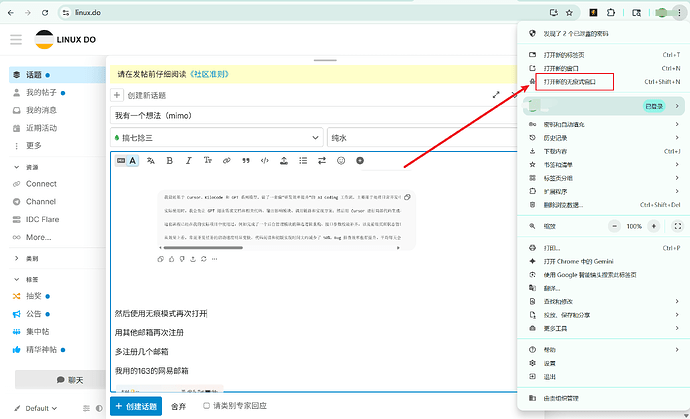Collapse the 资源 sidebar section
This screenshot has height=419, width=690.
[26, 167]
